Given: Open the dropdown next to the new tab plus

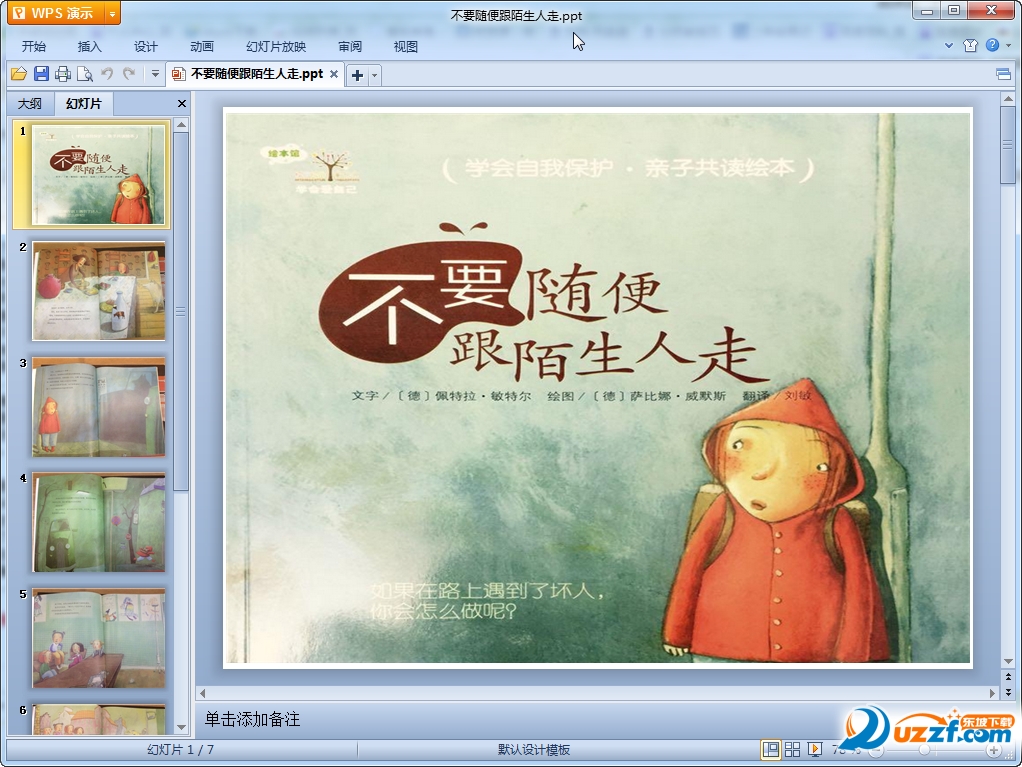Looking at the screenshot, I should (x=375, y=75).
